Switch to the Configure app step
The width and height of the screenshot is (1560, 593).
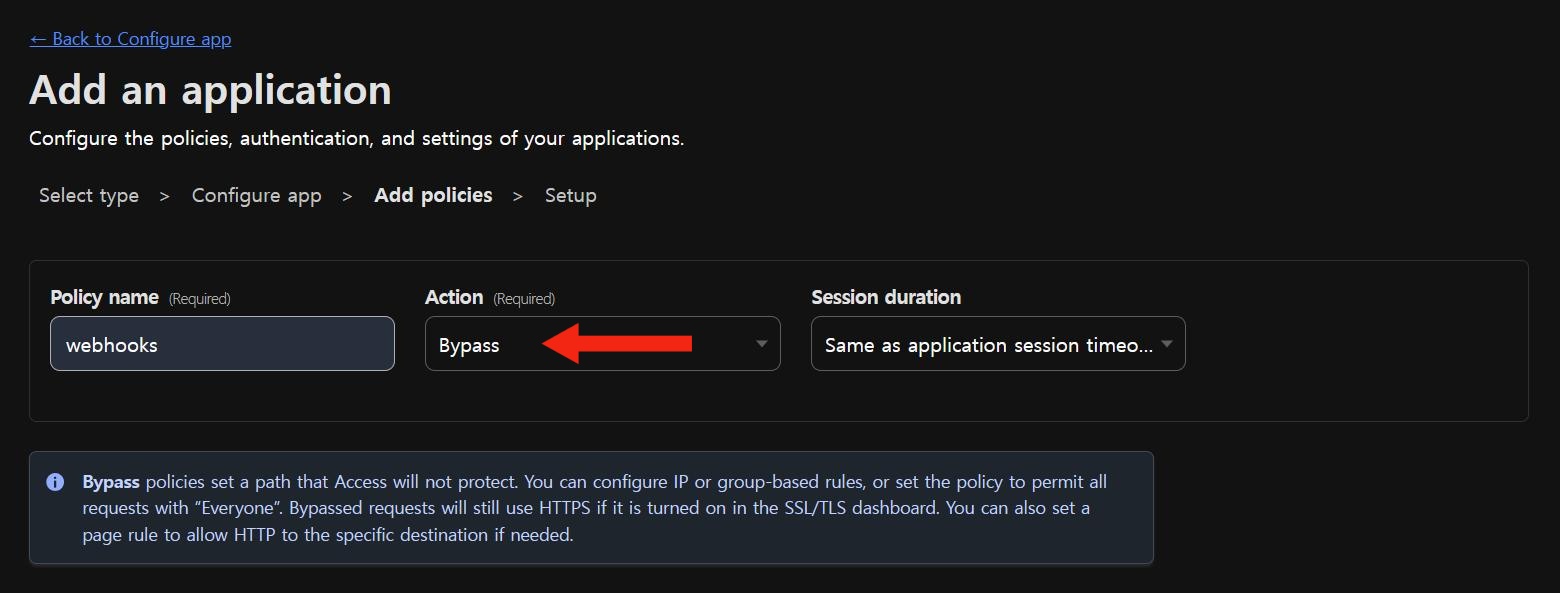256,196
